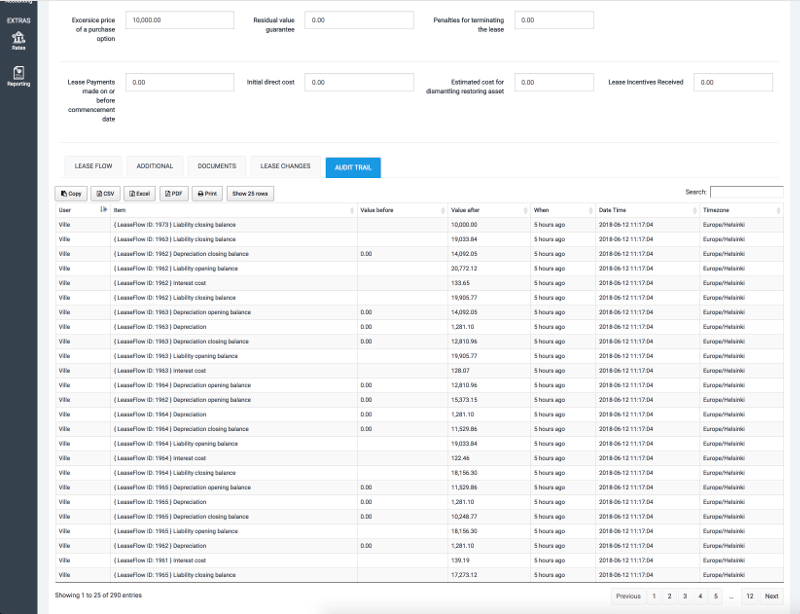Focus the table Search field

coord(746,192)
